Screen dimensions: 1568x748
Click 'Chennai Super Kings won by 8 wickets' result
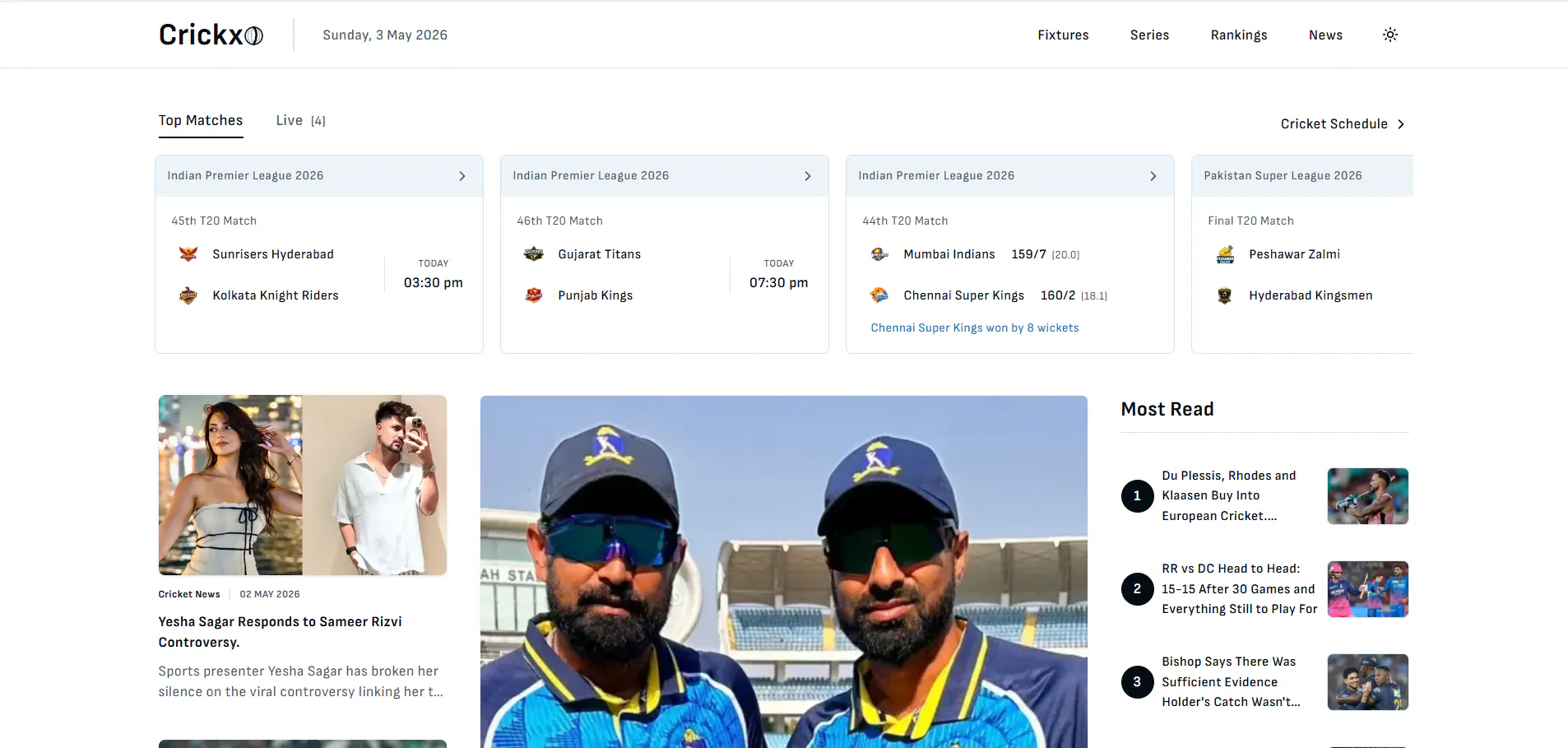point(975,328)
